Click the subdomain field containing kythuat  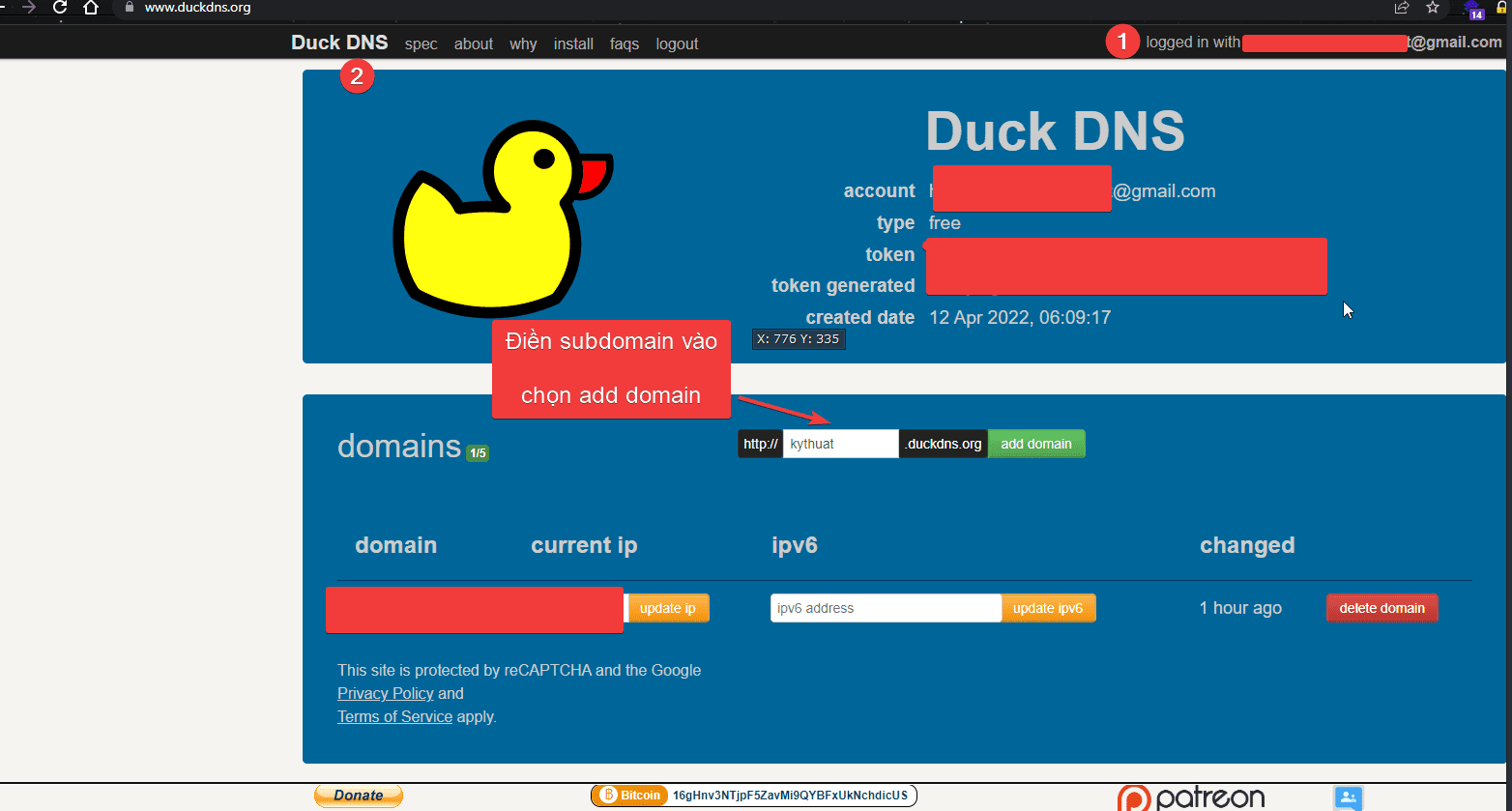pyautogui.click(x=839, y=444)
